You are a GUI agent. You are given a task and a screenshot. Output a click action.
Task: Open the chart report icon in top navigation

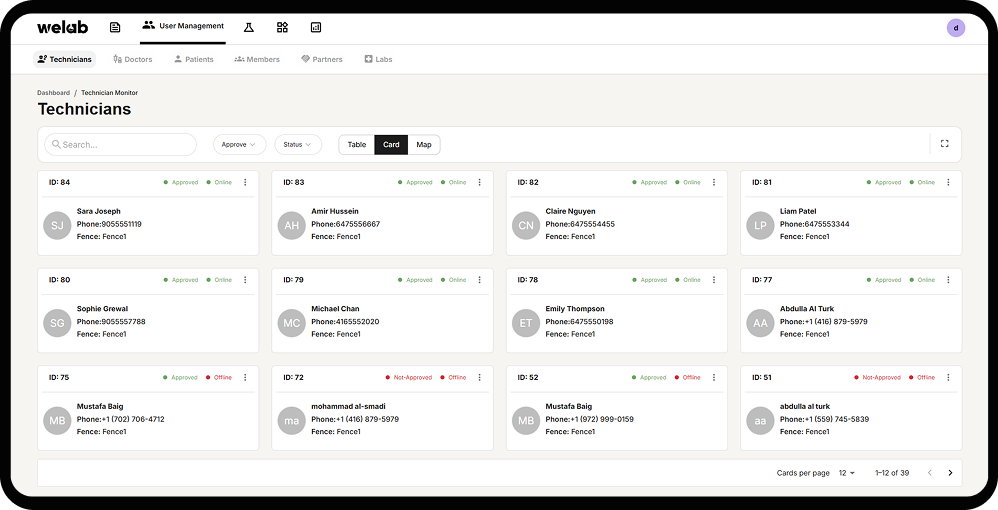[x=316, y=27]
